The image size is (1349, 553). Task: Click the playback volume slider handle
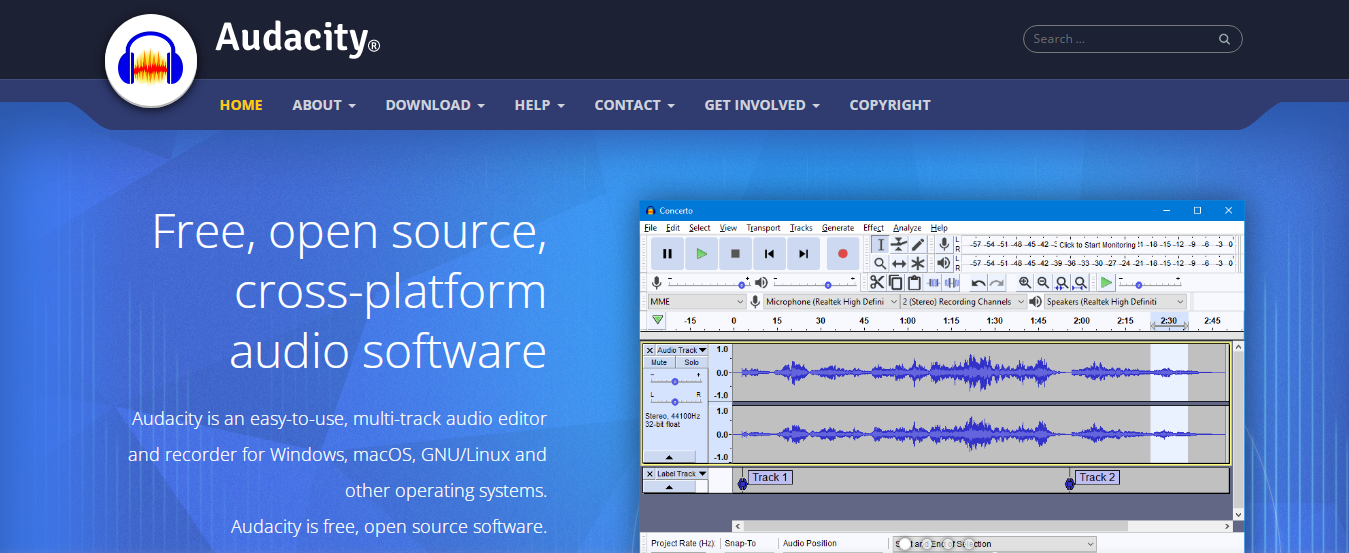(828, 285)
